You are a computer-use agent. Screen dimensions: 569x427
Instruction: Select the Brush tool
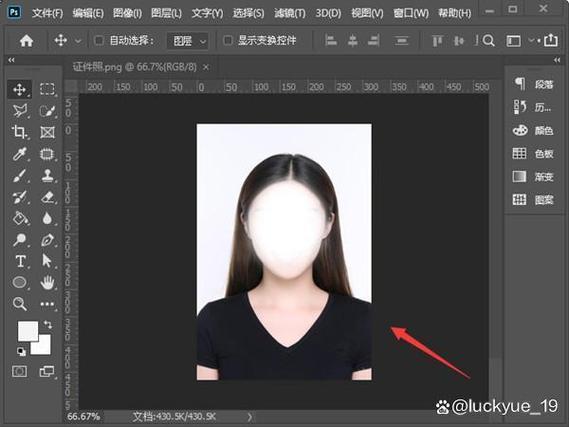coord(20,176)
